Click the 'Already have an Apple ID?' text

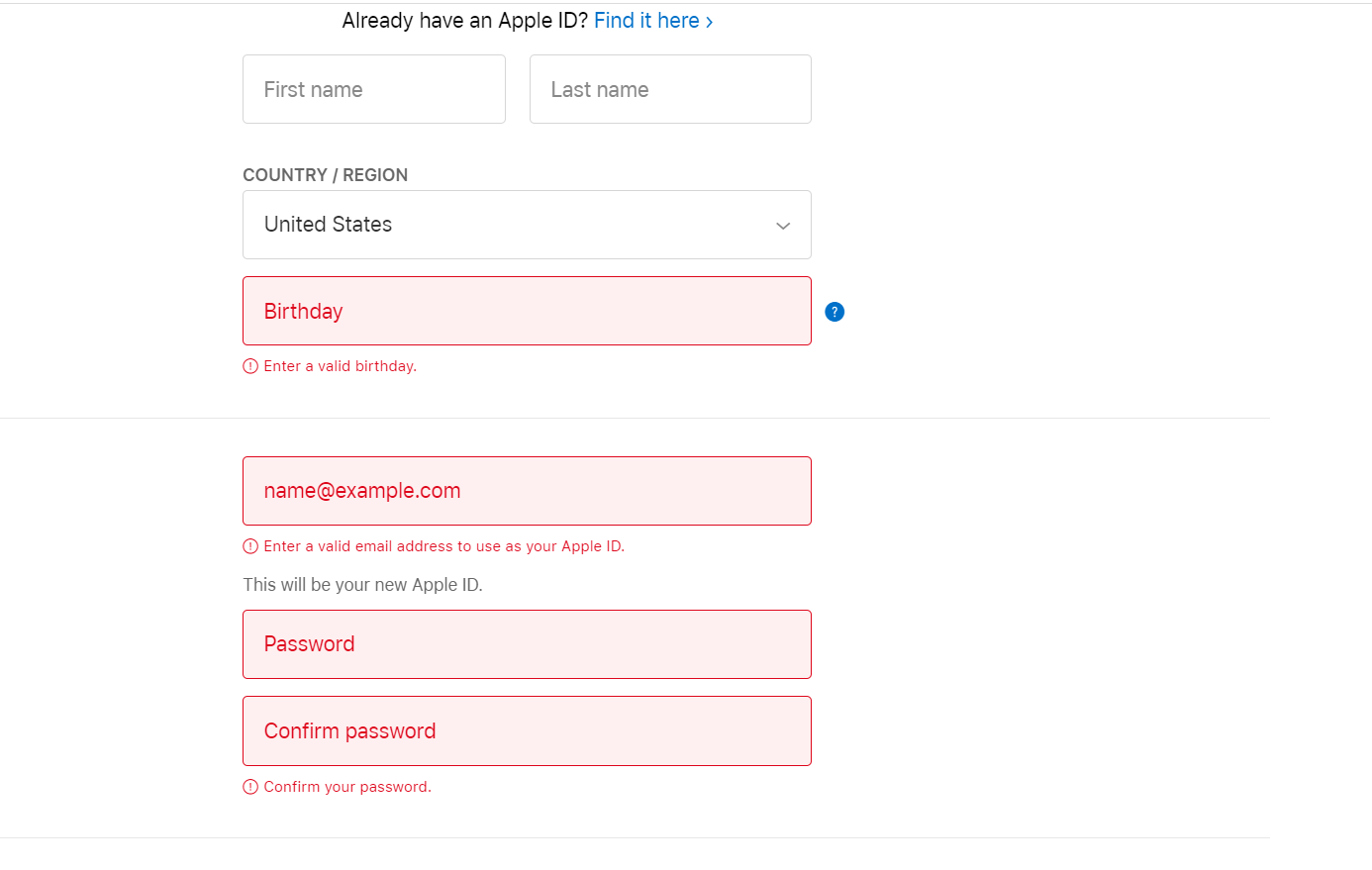coord(465,21)
